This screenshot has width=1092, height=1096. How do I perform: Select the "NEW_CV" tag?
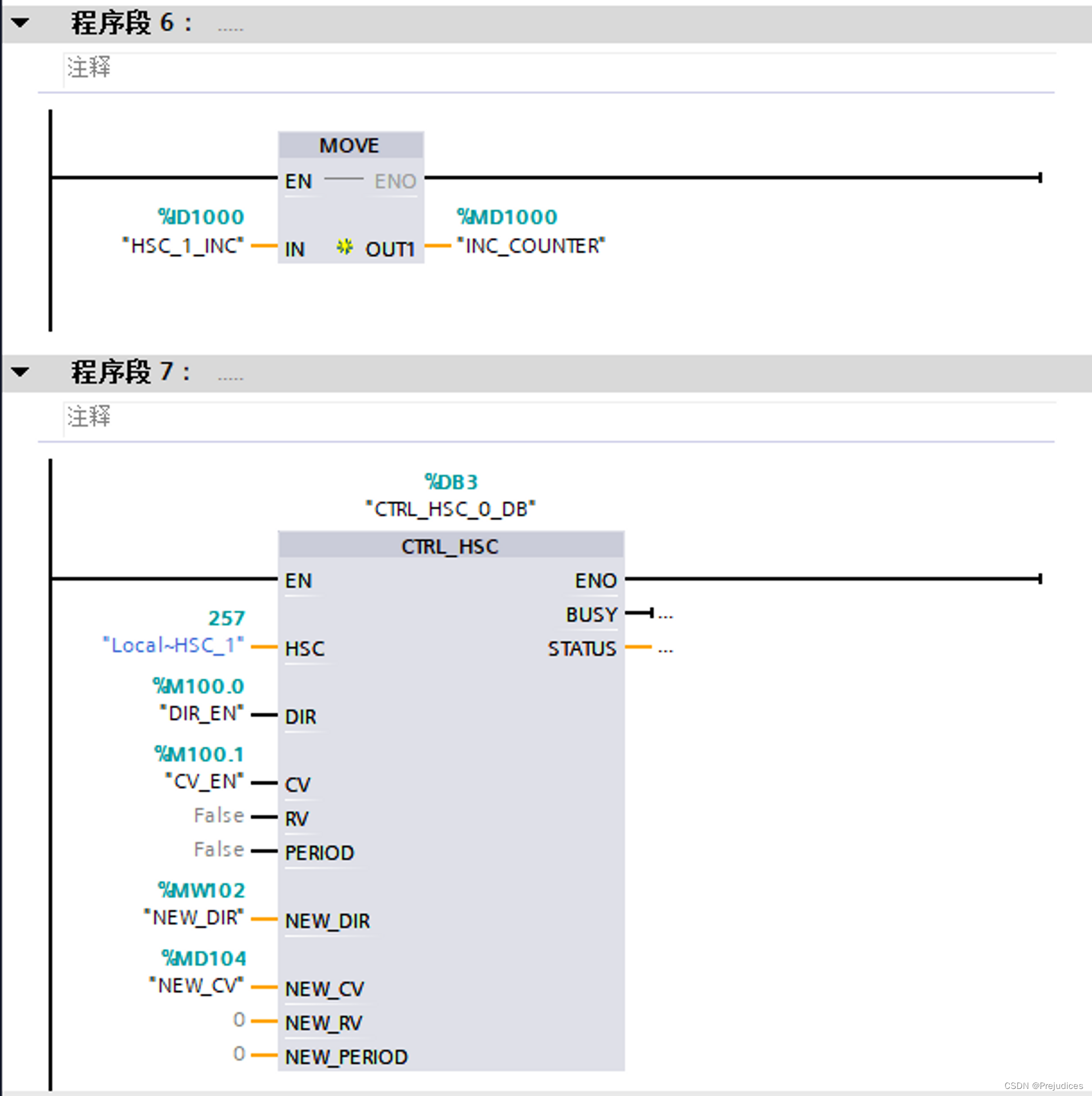[x=196, y=986]
